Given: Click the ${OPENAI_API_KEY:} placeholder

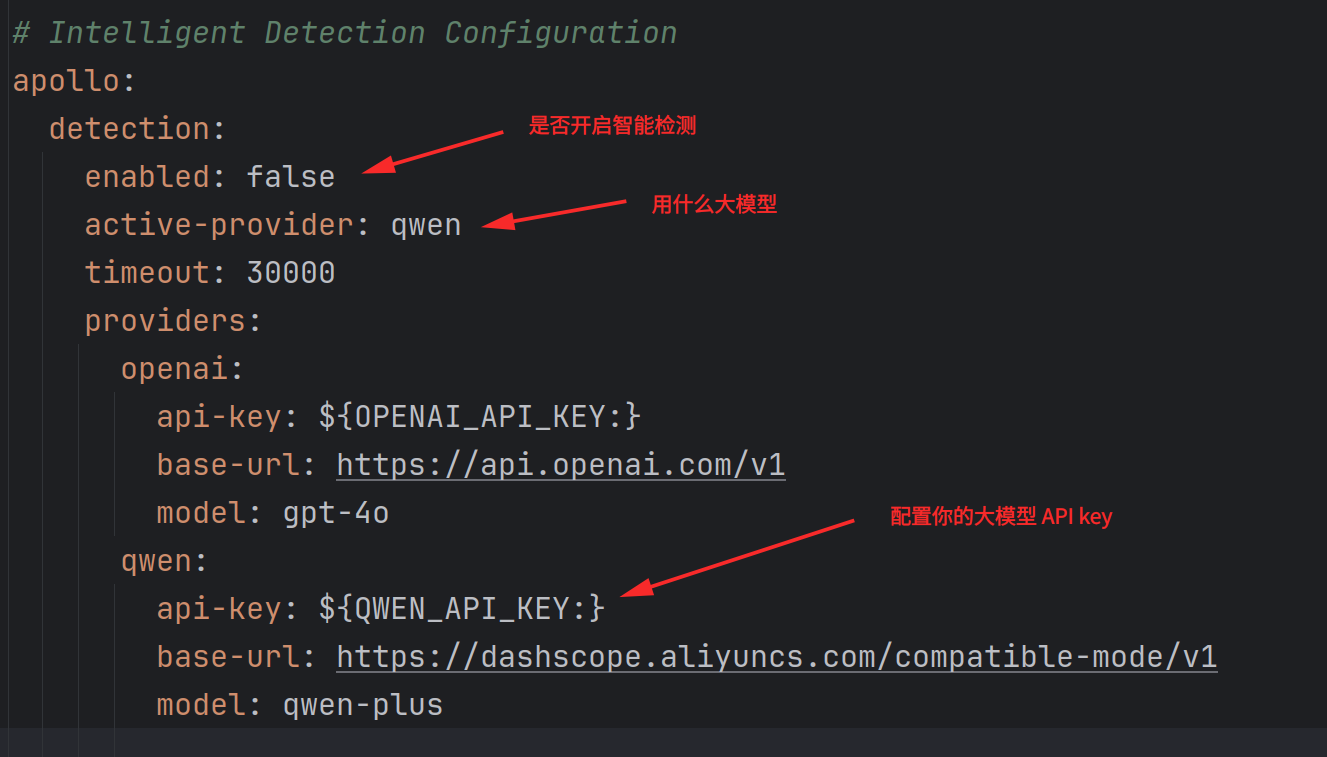Looking at the screenshot, I should pyautogui.click(x=479, y=417).
